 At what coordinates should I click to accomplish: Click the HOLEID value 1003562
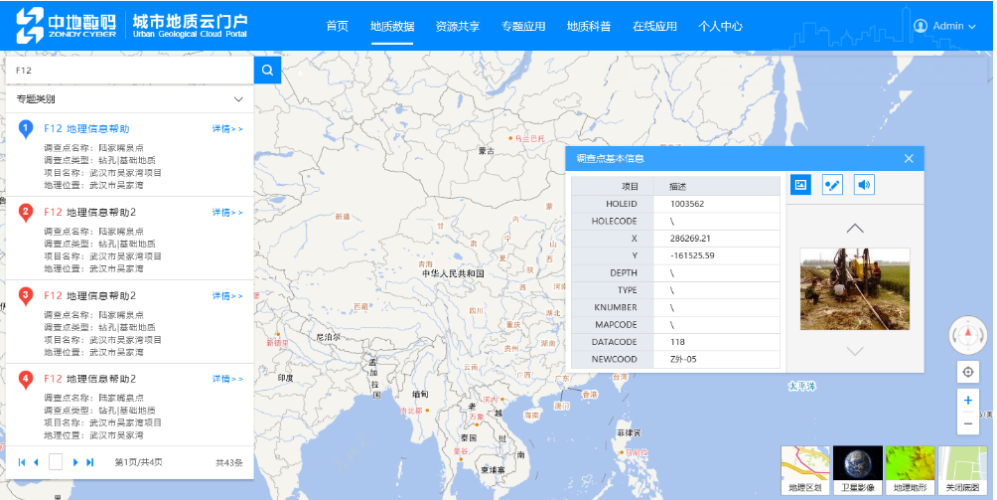coord(687,204)
